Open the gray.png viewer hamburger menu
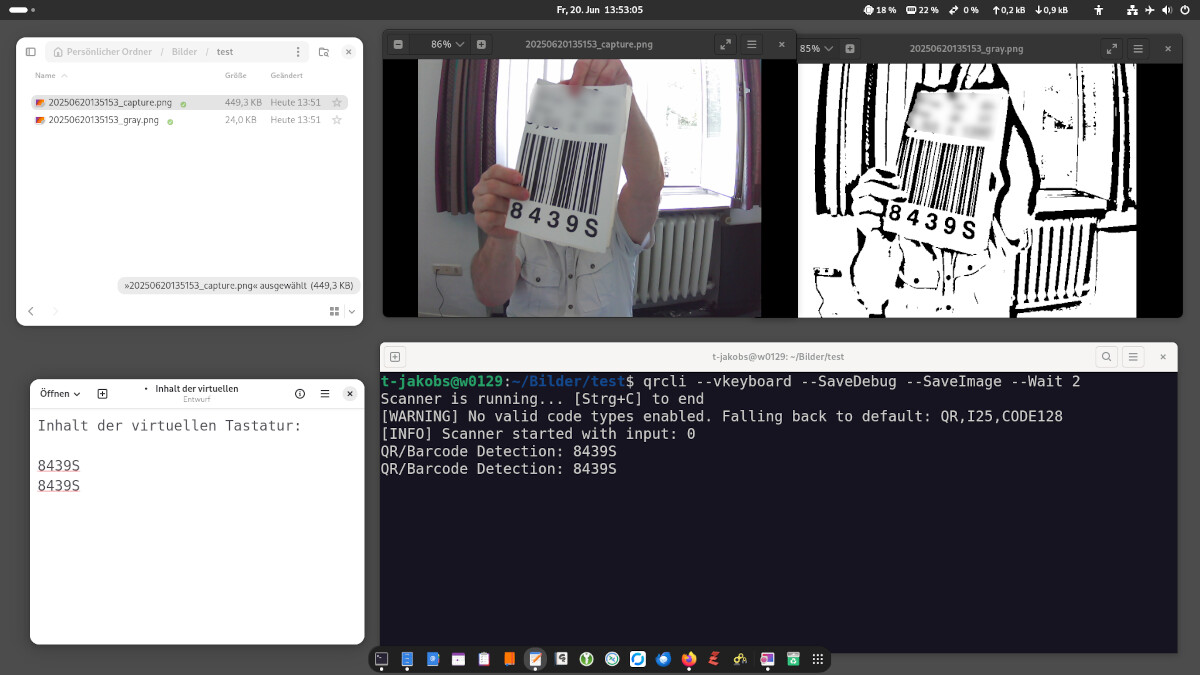1200x675 pixels. (x=1138, y=48)
